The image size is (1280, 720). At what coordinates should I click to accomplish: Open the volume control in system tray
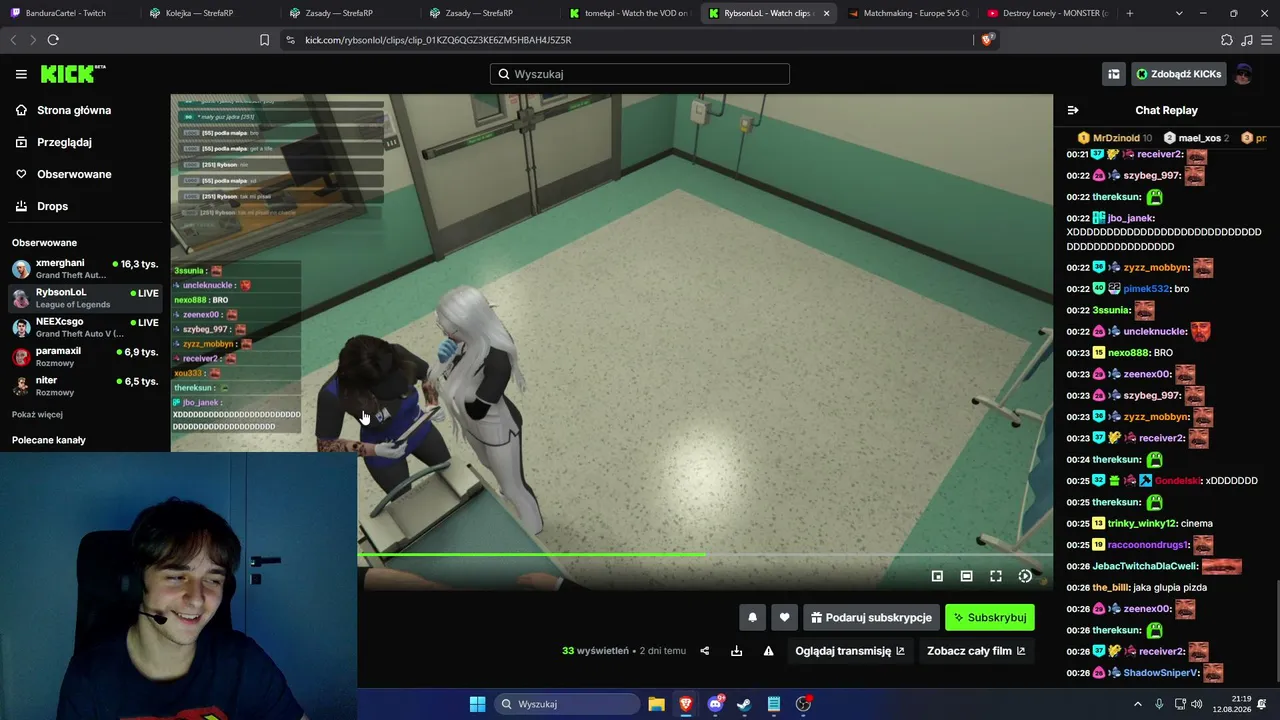[x=1197, y=704]
